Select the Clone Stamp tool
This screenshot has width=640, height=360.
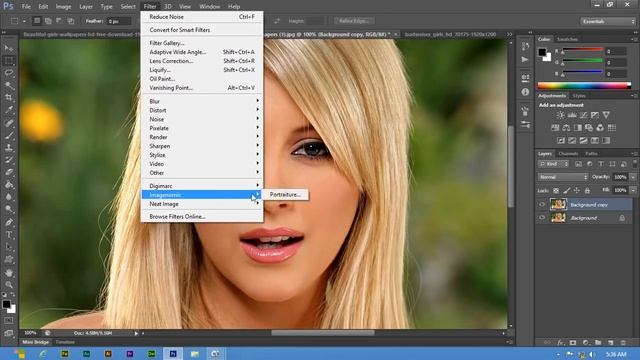(9, 148)
